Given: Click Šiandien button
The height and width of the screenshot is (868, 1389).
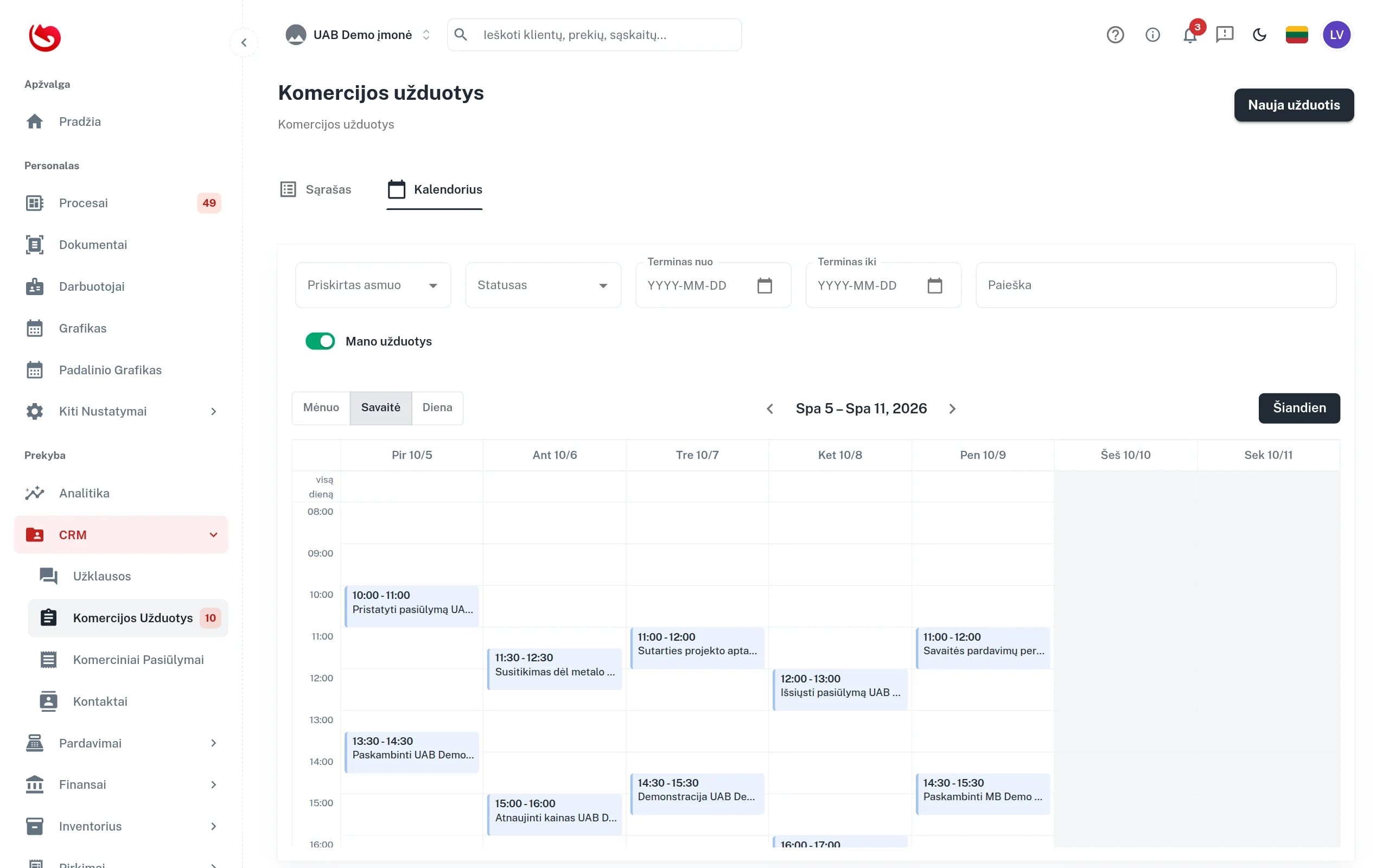Looking at the screenshot, I should tap(1299, 408).
